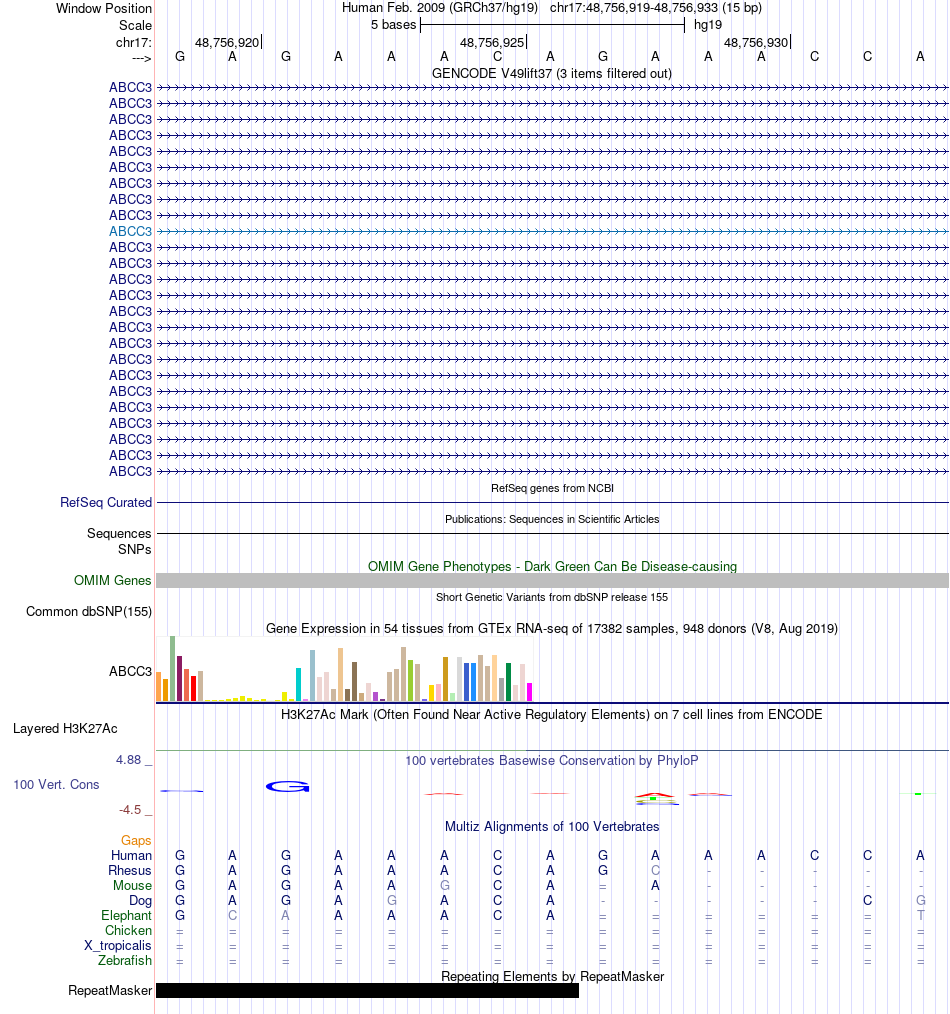
Task: Open the GENCODE V49lift37 track title
Action: [x=552, y=74]
